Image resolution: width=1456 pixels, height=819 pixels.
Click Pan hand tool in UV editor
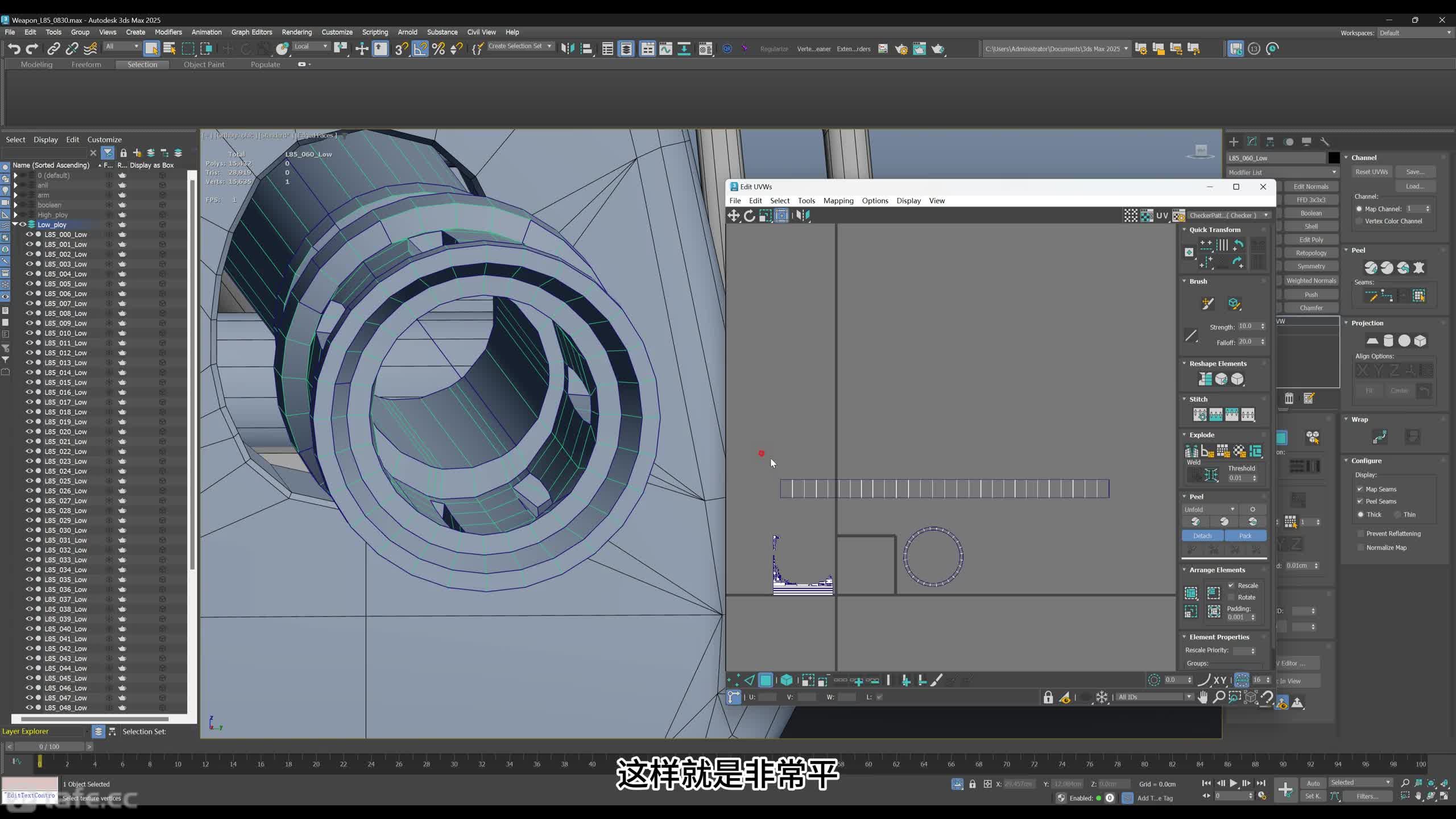[1202, 697]
